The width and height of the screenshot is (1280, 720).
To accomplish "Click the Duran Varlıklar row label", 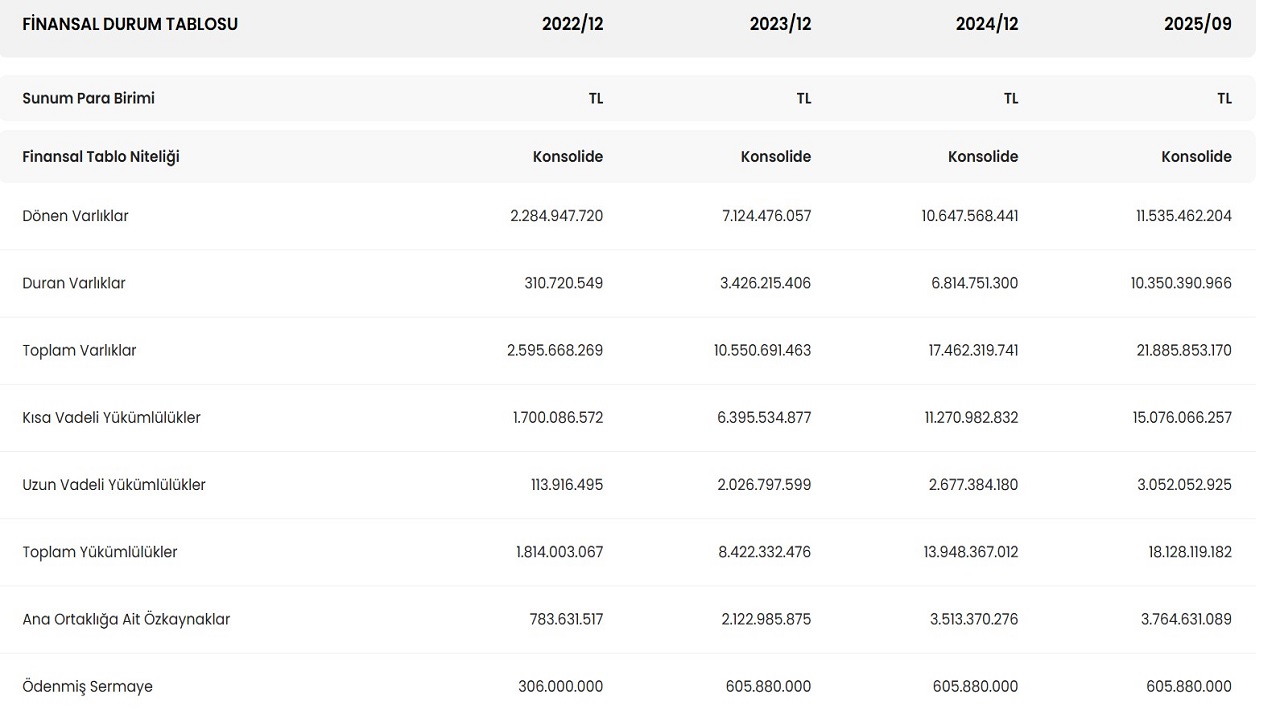I will [74, 283].
